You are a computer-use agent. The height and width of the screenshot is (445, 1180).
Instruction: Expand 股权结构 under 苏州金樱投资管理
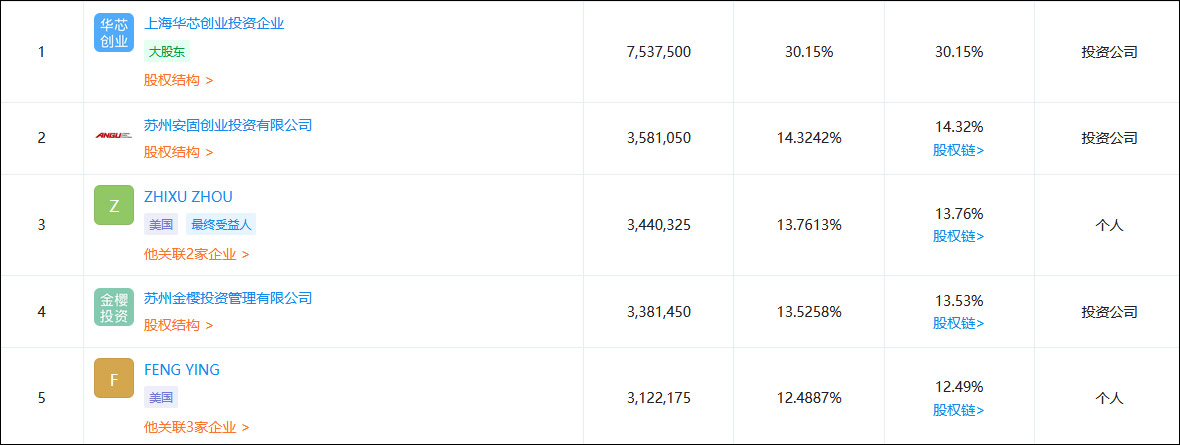tap(178, 325)
